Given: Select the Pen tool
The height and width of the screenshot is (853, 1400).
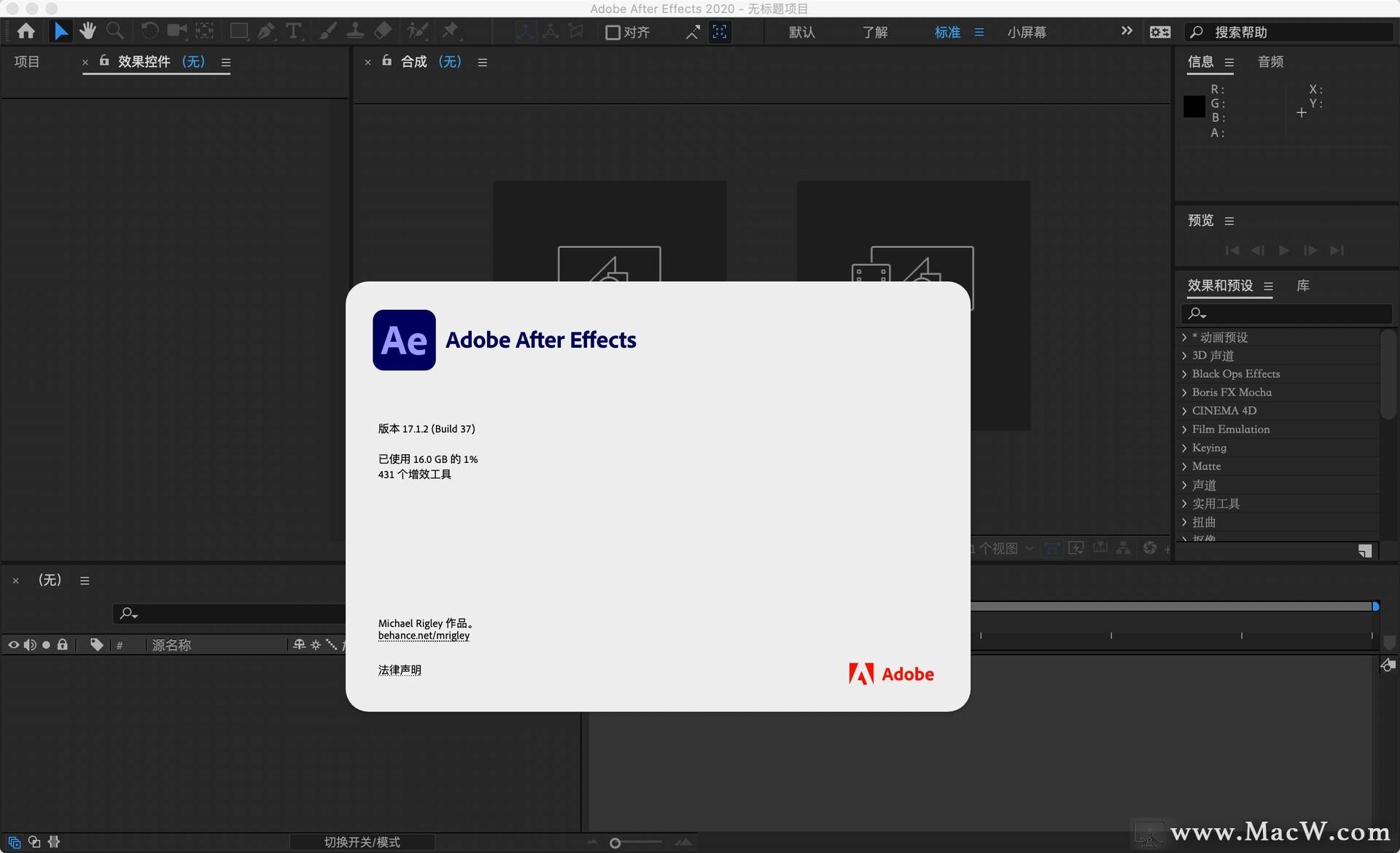Looking at the screenshot, I should coord(266,31).
